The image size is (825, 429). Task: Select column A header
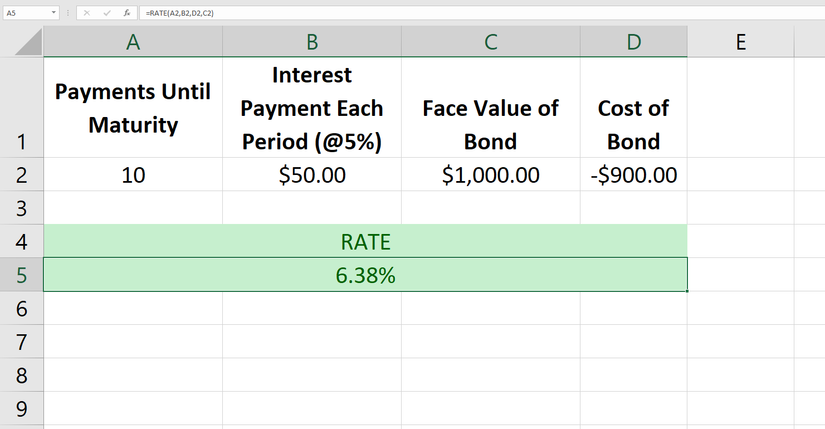(x=133, y=42)
